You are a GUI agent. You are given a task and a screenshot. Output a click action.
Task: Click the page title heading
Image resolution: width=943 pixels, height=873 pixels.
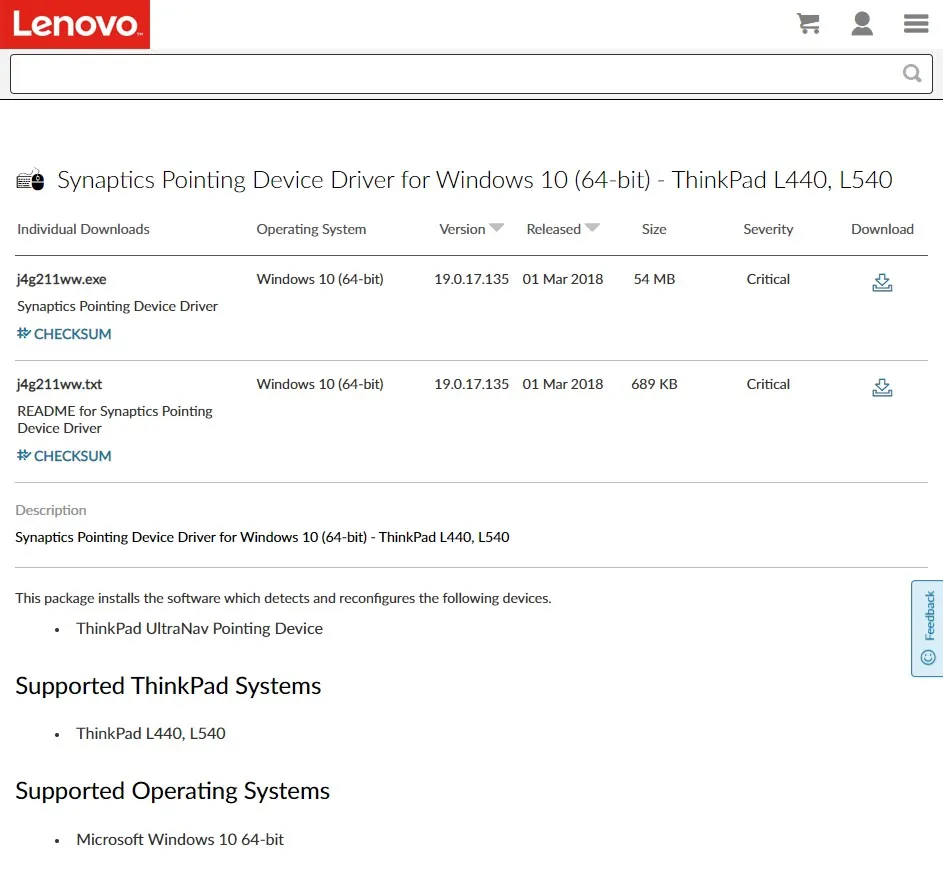475,180
